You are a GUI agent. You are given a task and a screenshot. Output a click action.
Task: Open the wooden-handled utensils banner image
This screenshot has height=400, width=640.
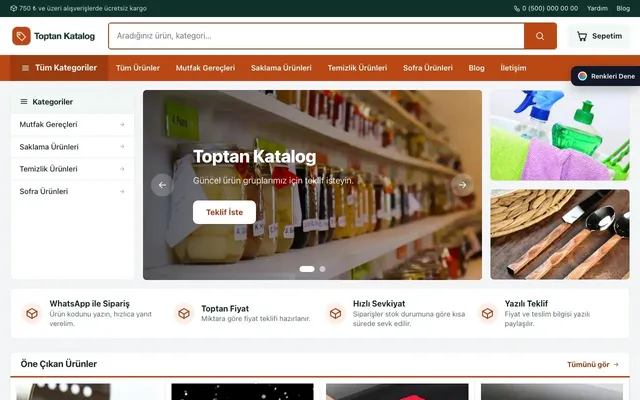tap(560, 234)
